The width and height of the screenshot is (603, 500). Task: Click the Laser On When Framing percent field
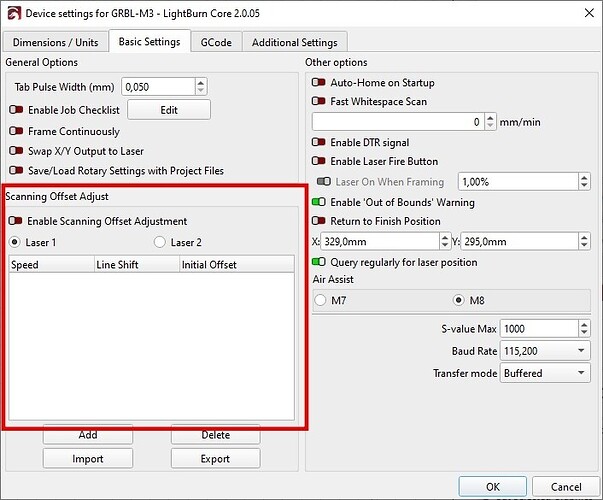(518, 182)
